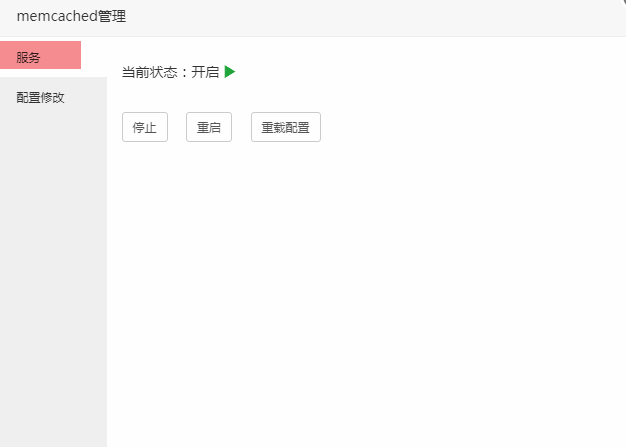This screenshot has height=447, width=626.
Task: Click the memcached管理 window title
Action: tap(71, 16)
